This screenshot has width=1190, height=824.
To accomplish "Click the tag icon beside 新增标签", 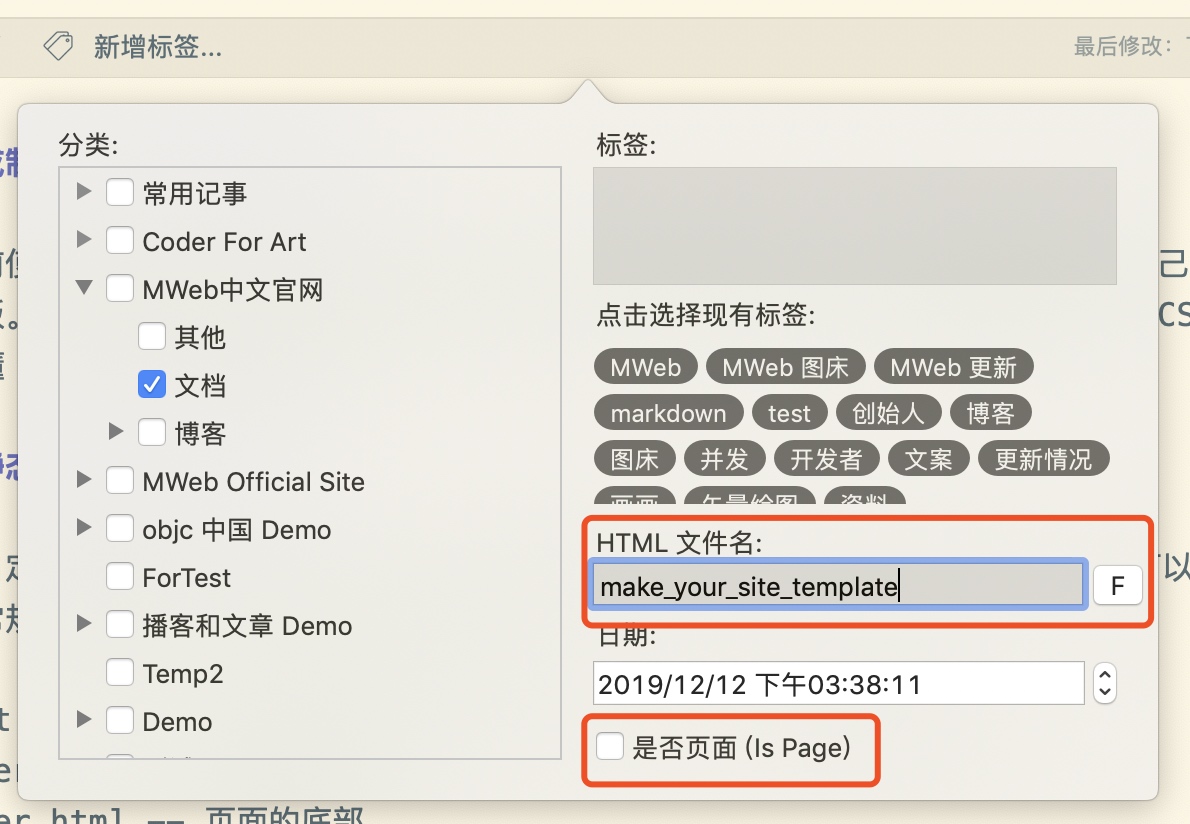I will [59, 45].
